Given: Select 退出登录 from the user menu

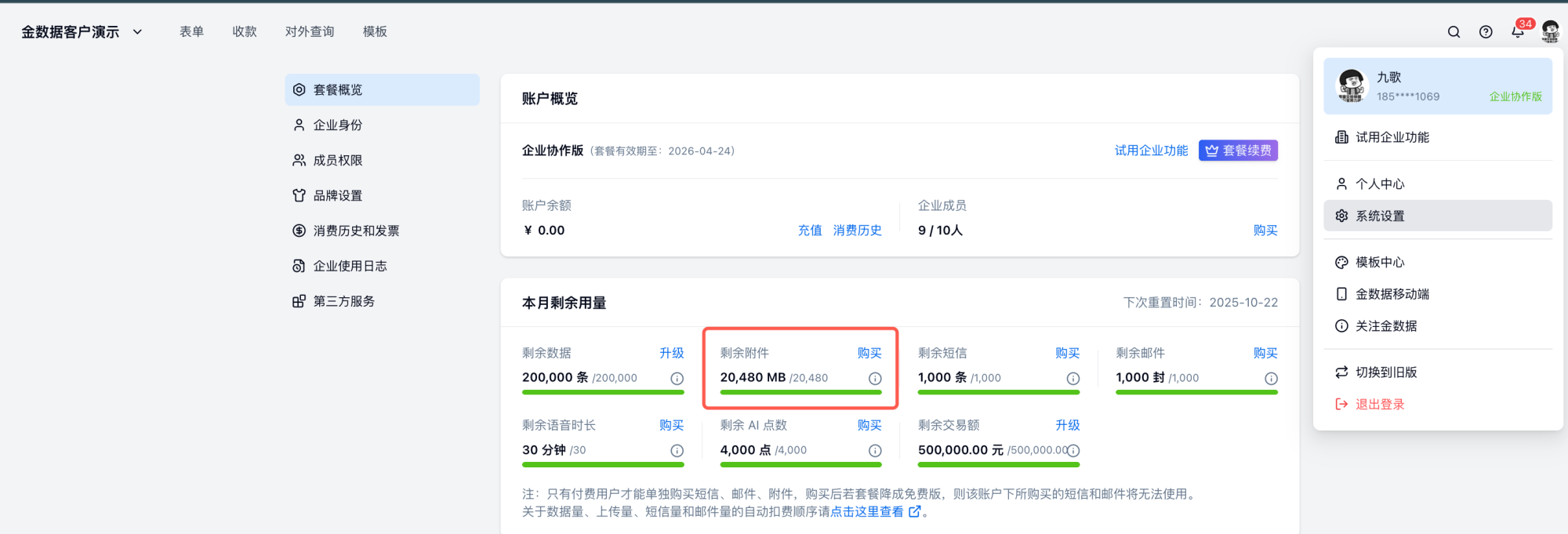Looking at the screenshot, I should point(1379,405).
